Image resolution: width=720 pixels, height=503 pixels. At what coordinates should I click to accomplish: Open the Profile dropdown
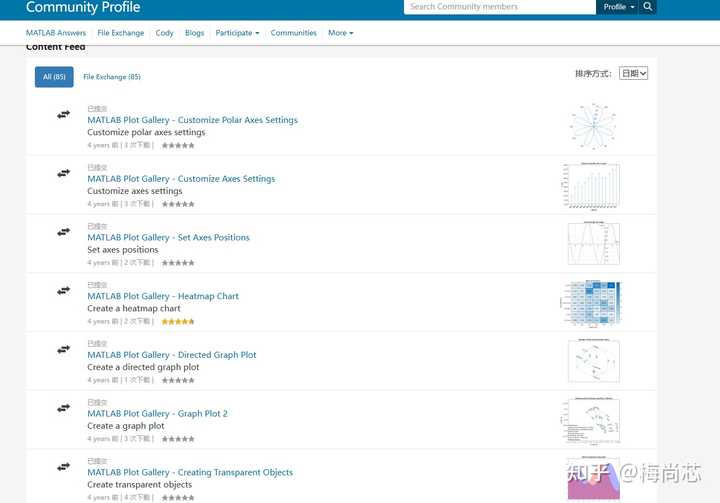(x=618, y=7)
